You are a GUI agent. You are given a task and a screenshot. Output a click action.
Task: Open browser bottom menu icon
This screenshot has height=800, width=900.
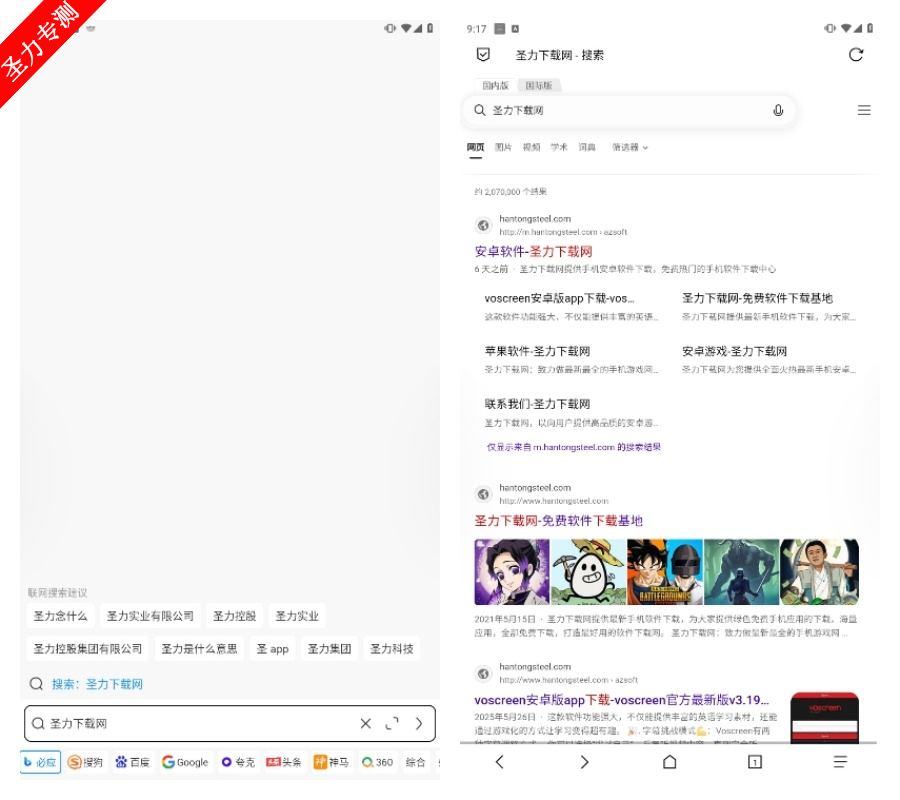click(840, 762)
